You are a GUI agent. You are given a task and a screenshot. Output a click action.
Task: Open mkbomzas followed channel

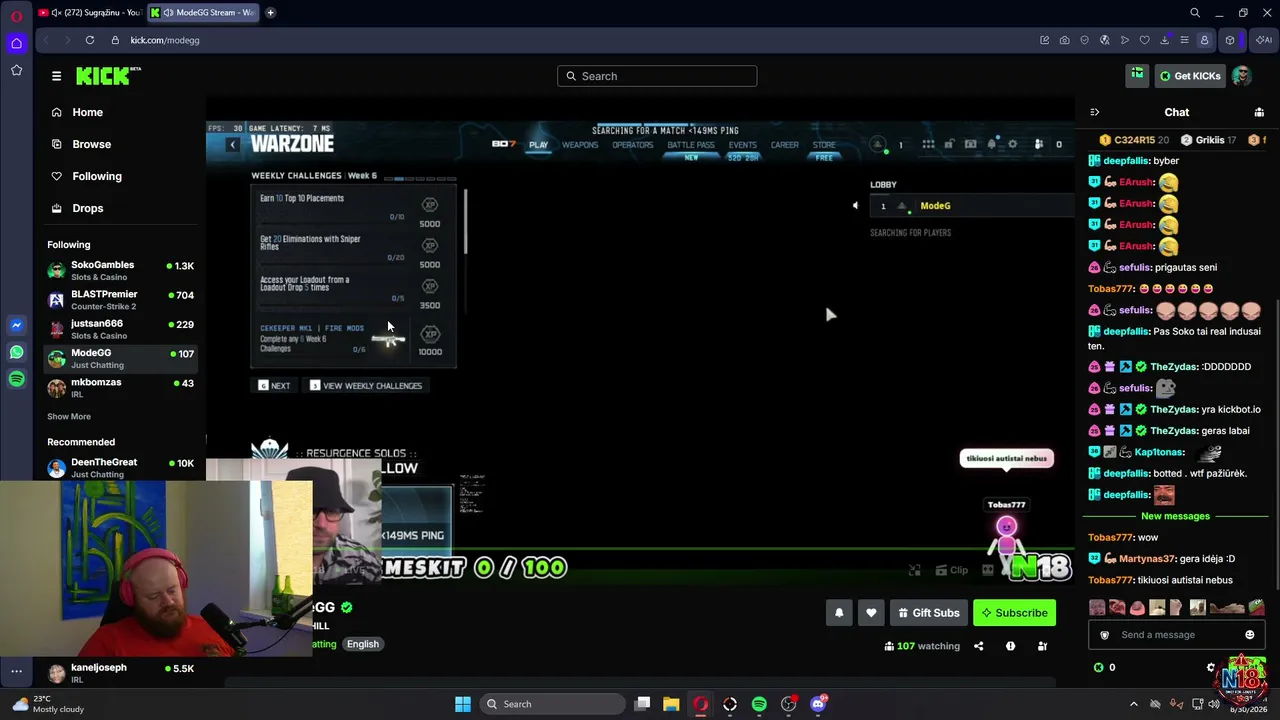tap(122, 387)
